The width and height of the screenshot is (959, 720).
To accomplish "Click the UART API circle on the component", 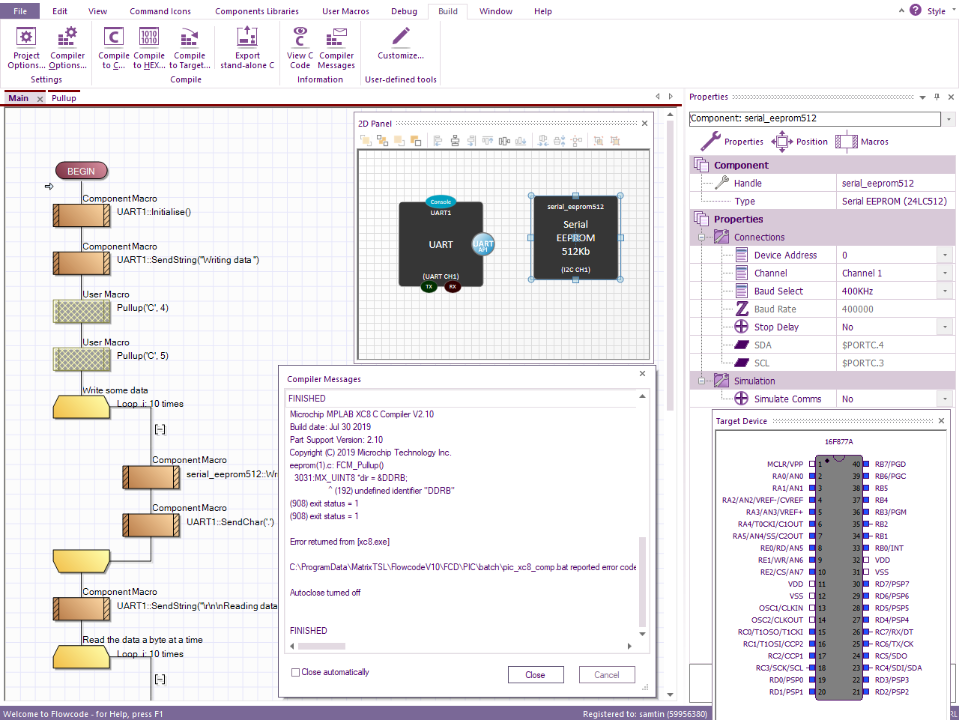I will [483, 244].
